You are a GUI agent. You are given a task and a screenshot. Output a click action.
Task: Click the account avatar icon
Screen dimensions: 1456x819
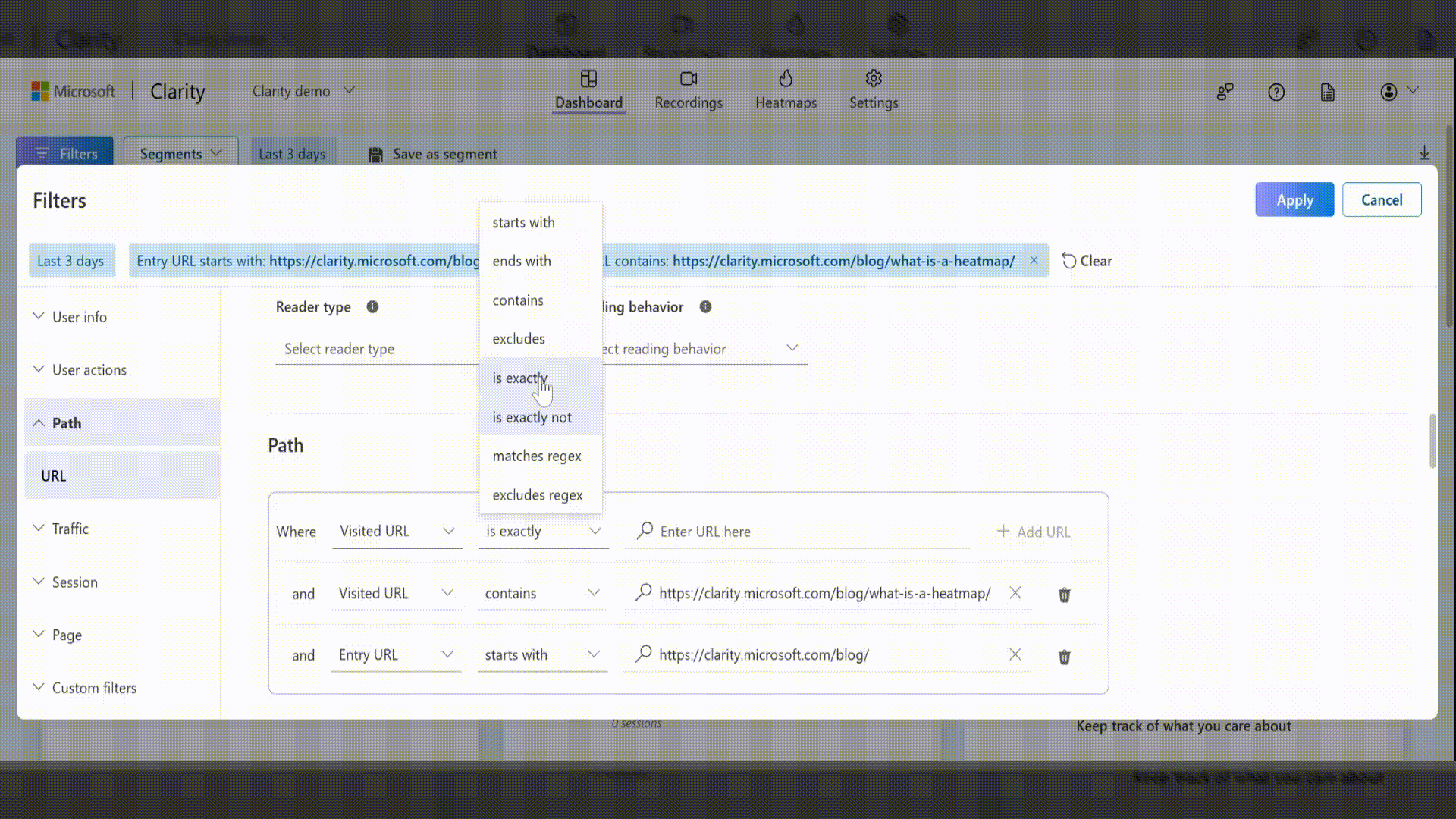tap(1388, 92)
